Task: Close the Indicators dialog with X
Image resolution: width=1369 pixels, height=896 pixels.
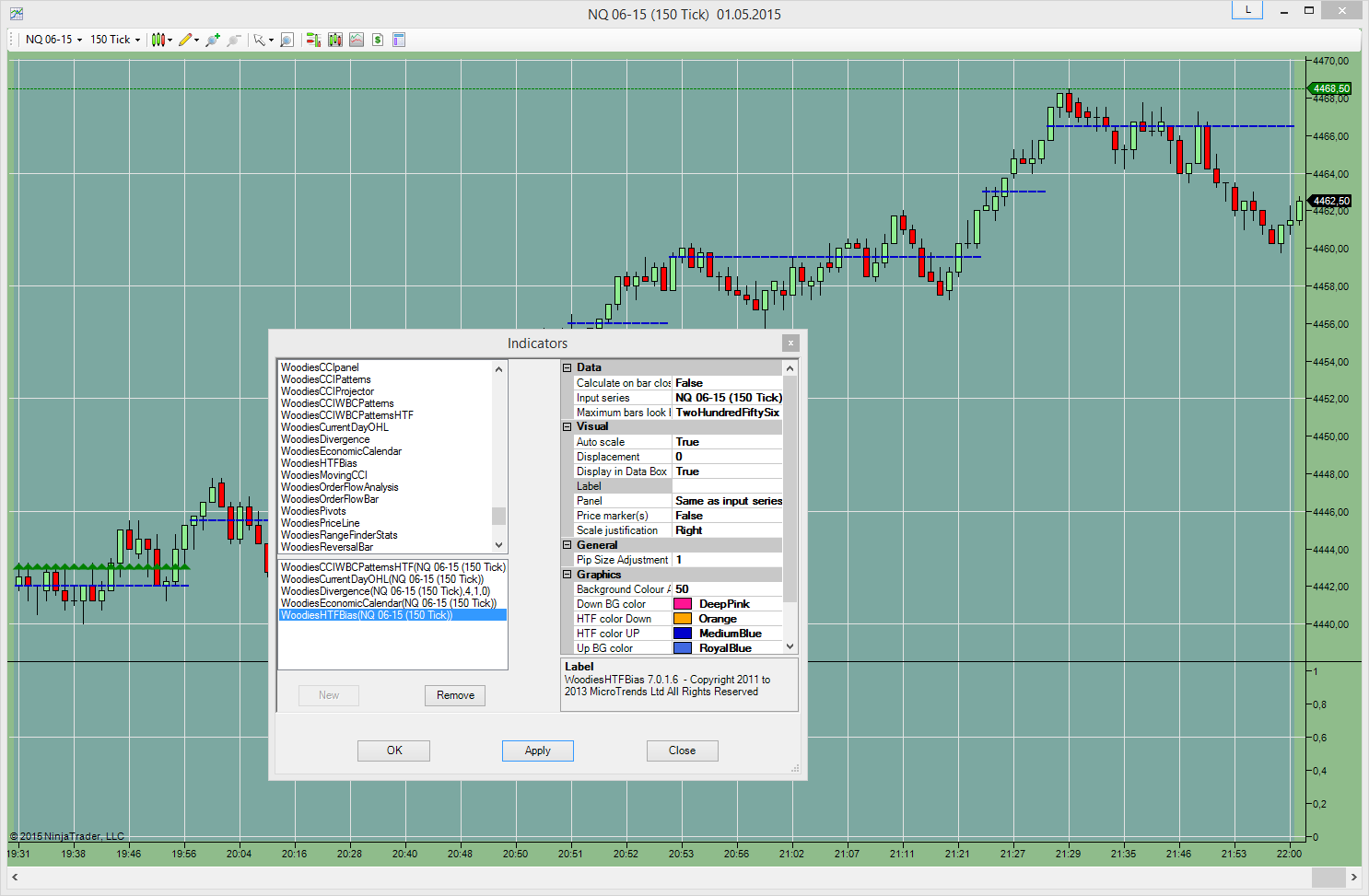Action: 790,343
